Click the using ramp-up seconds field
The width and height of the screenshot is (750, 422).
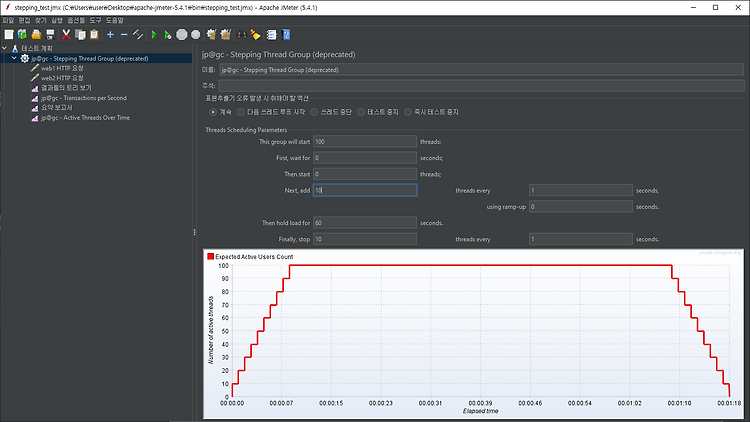coord(581,207)
